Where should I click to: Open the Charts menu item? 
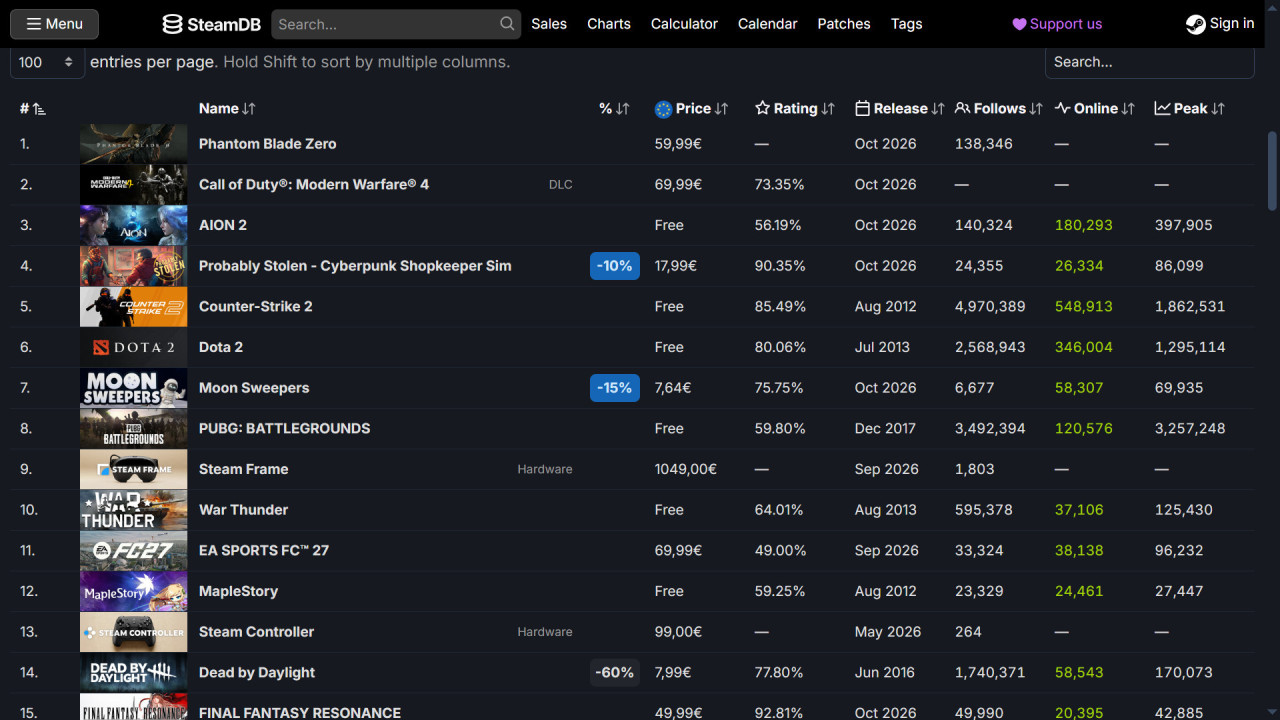609,24
